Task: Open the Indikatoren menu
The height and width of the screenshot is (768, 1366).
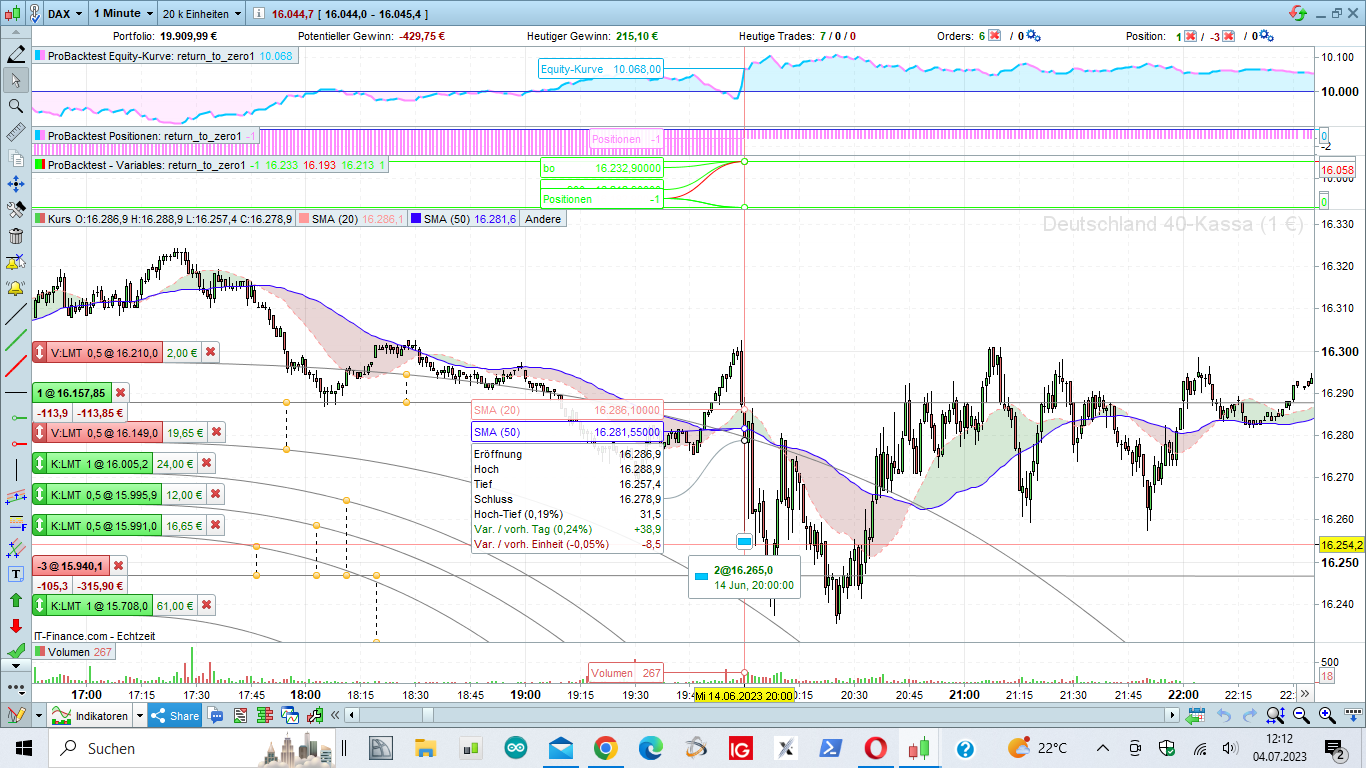Action: coord(96,716)
